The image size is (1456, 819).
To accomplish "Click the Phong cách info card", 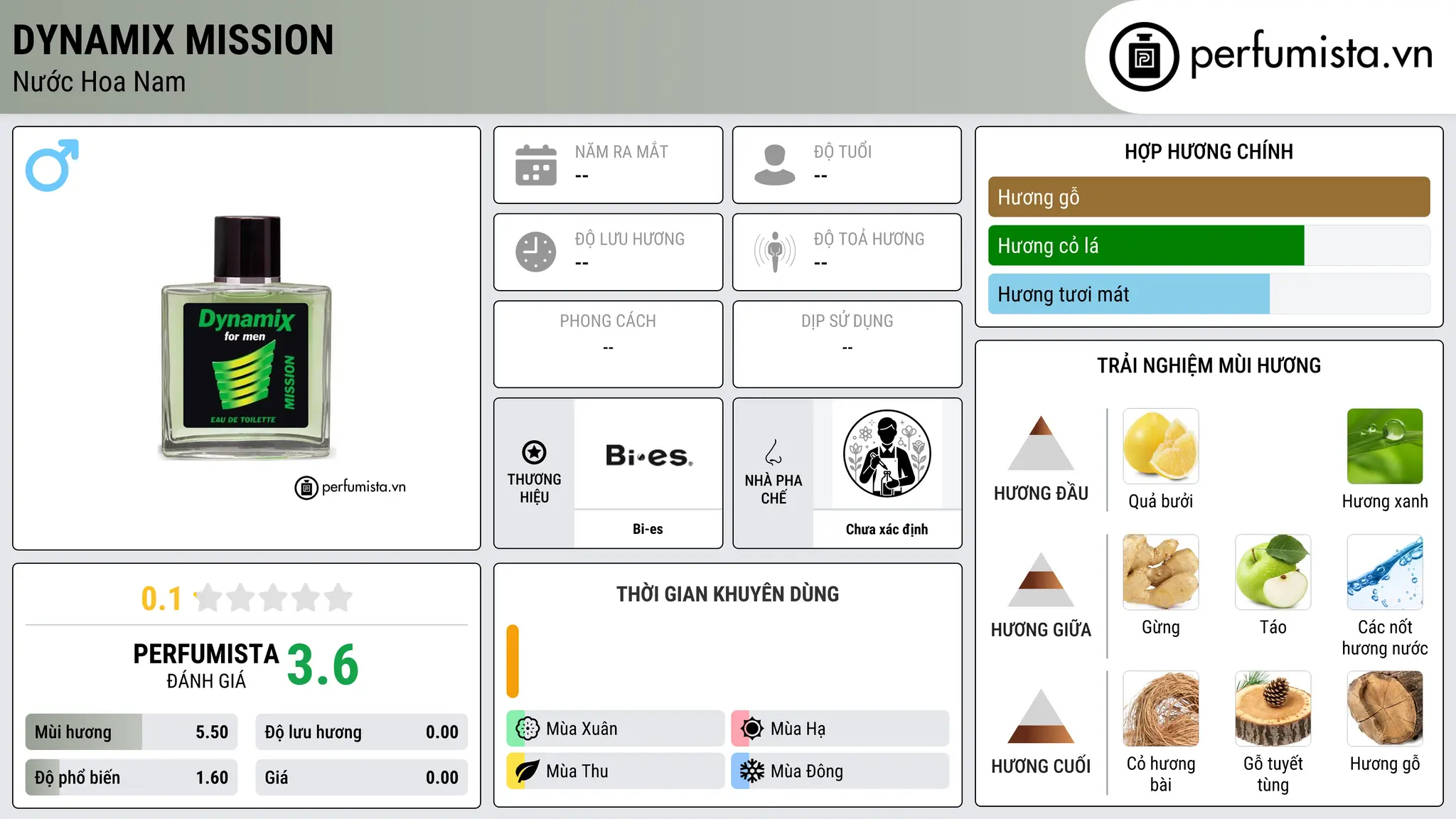I will tap(608, 344).
